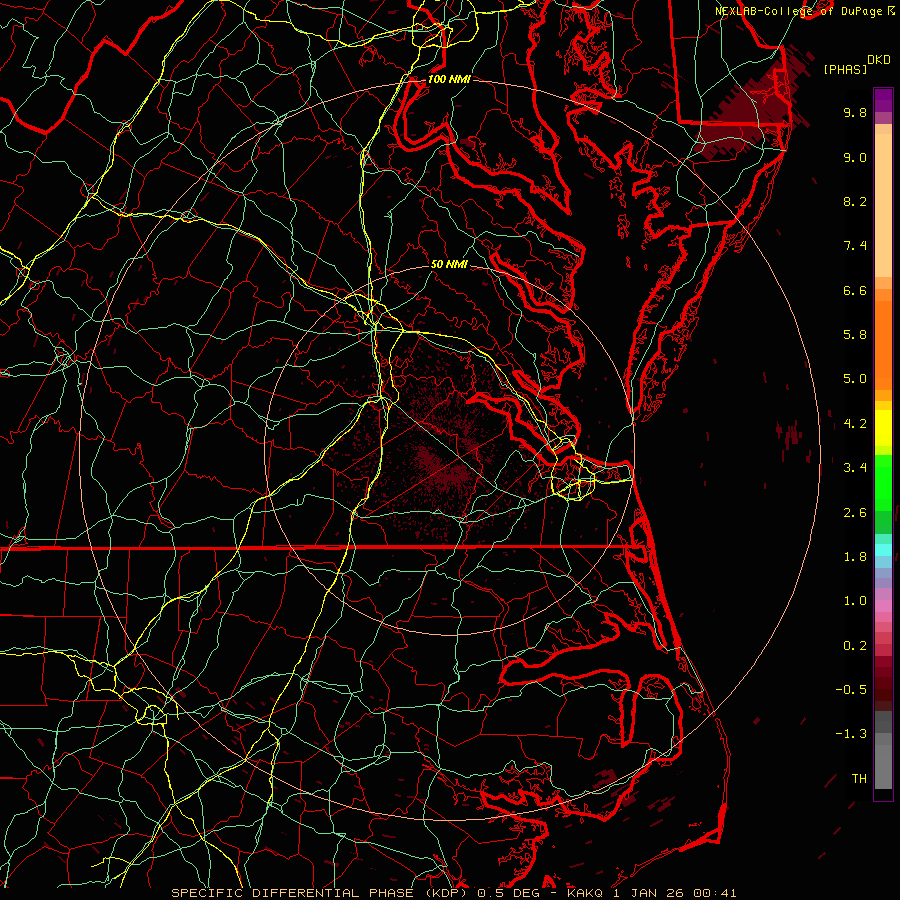
Task: Click the 00:41 timestamp
Action: tap(715, 893)
